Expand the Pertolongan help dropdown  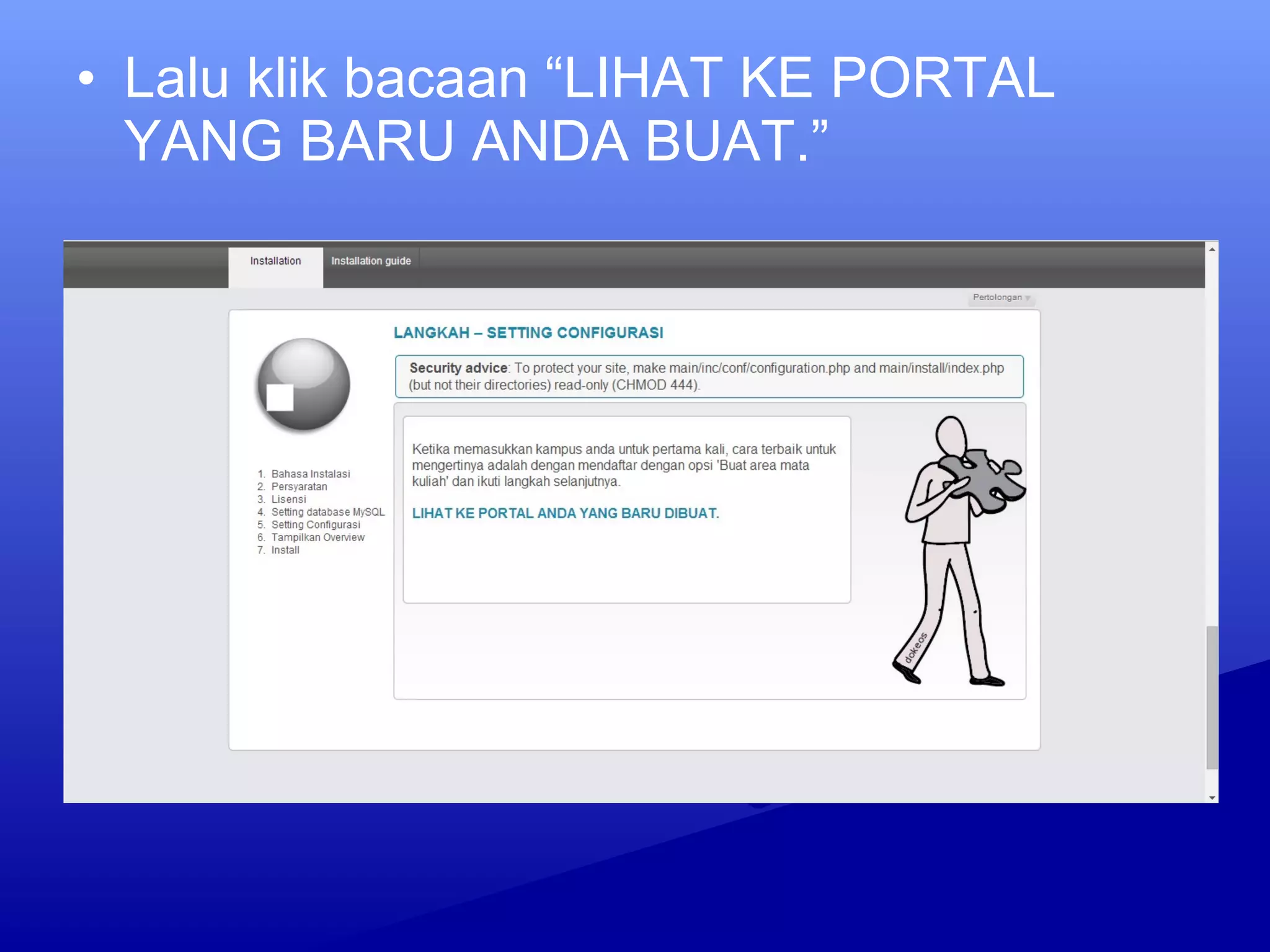[1001, 297]
